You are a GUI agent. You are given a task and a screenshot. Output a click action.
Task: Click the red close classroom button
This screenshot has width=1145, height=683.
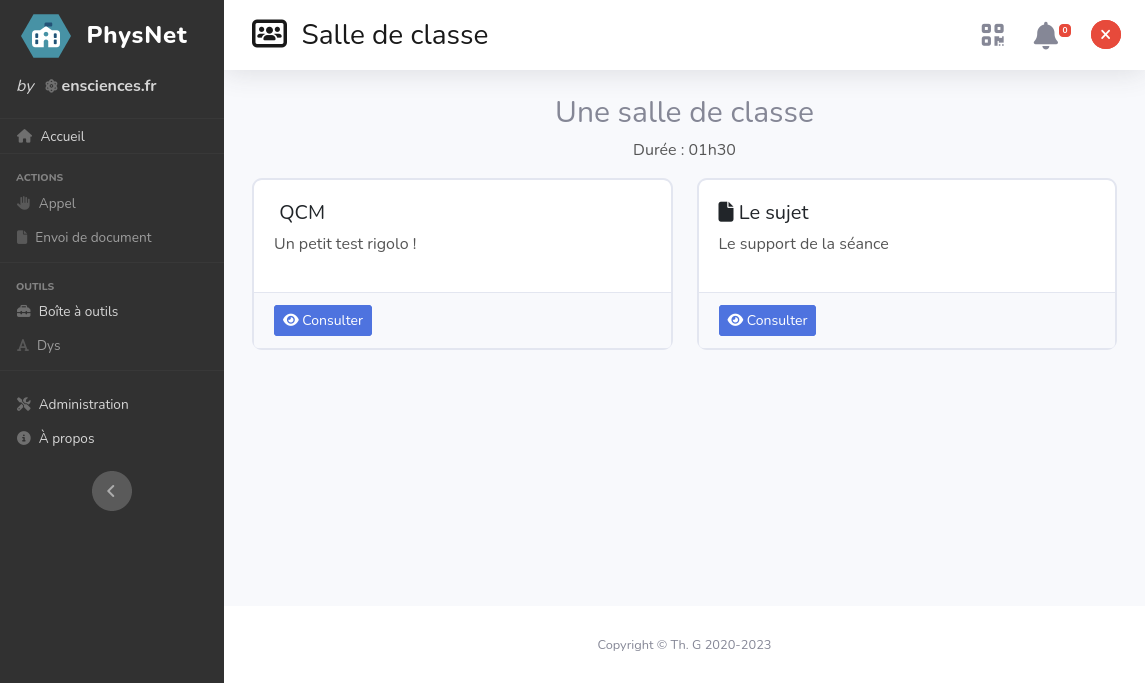(1105, 35)
